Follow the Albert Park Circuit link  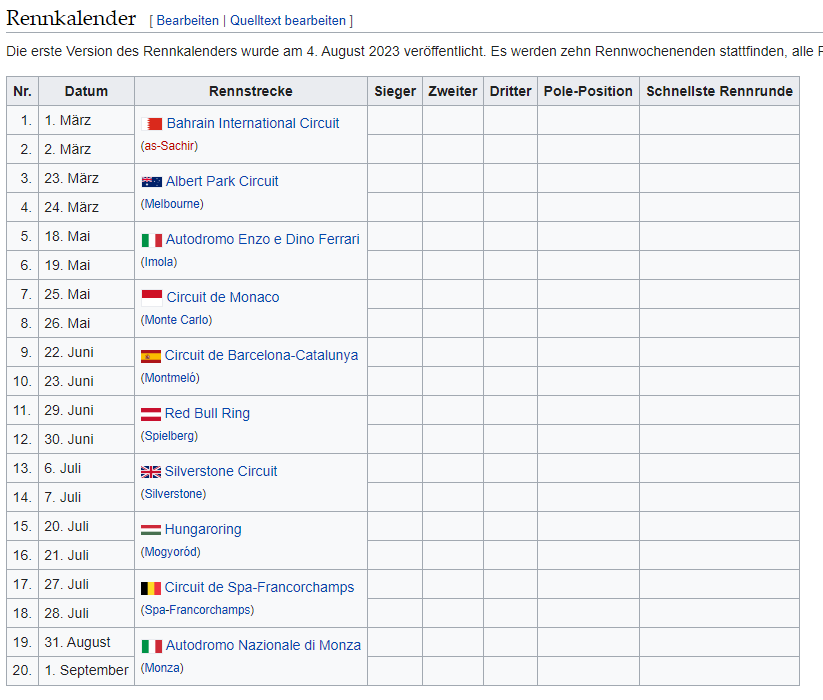click(x=222, y=181)
